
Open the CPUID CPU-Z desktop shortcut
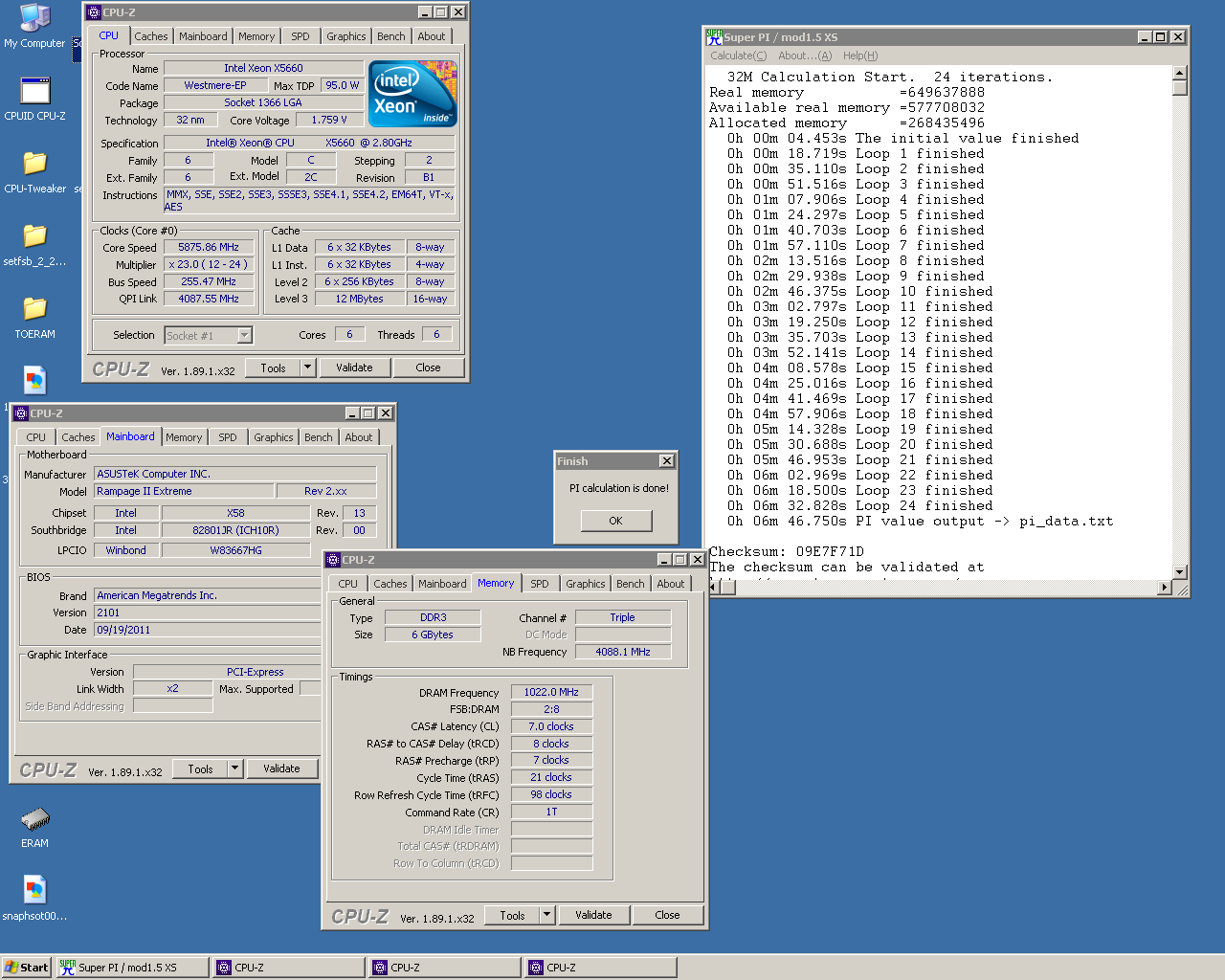coord(35,99)
